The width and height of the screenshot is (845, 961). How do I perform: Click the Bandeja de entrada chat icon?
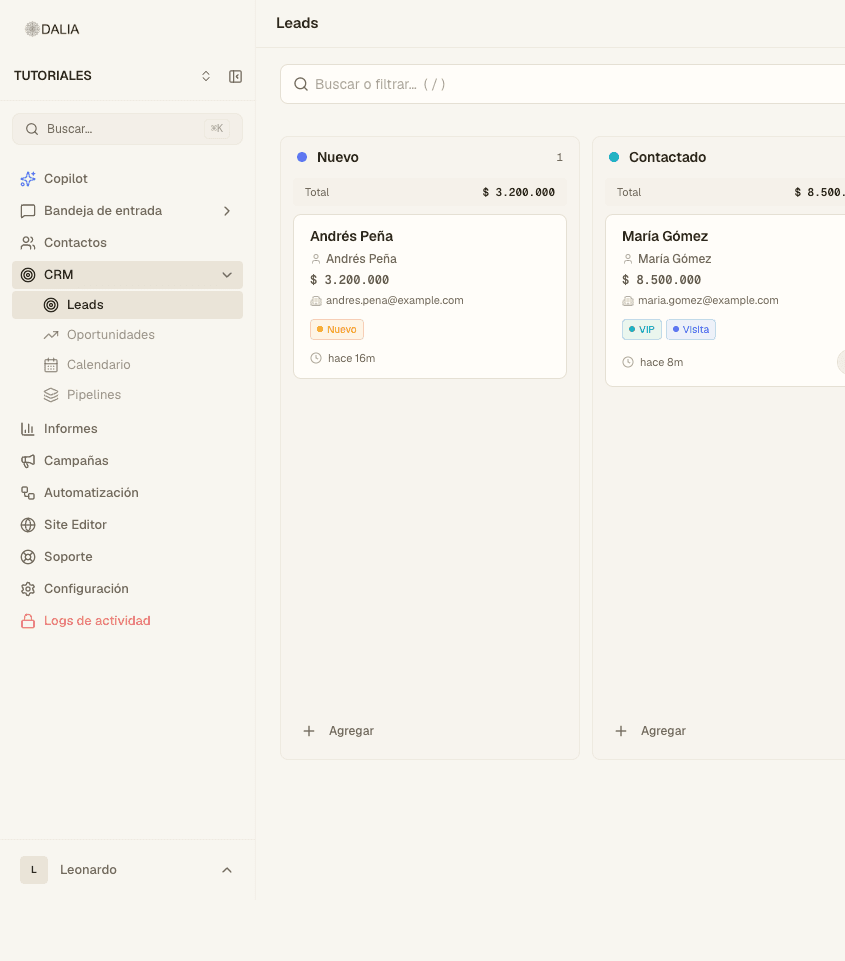[x=28, y=211]
